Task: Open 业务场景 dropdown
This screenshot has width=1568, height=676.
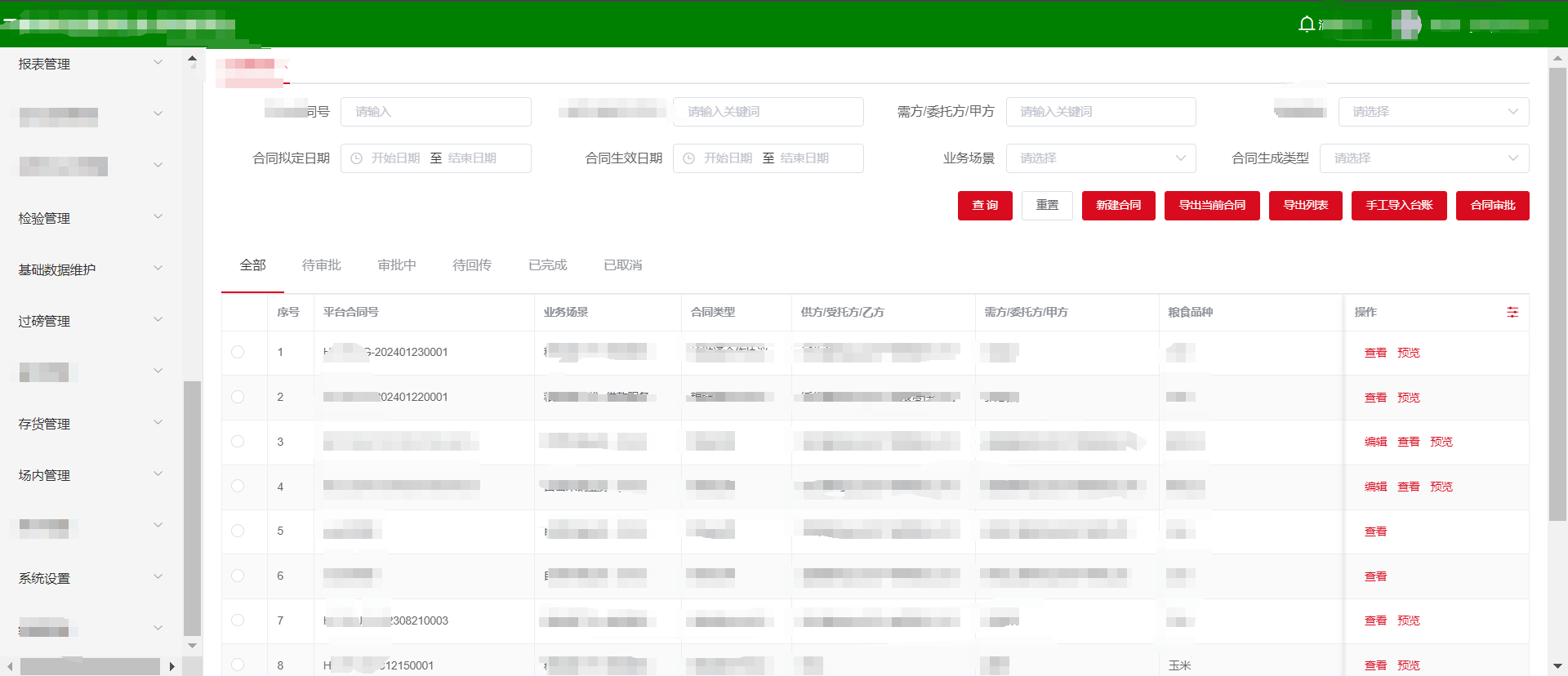Action: (x=1101, y=158)
